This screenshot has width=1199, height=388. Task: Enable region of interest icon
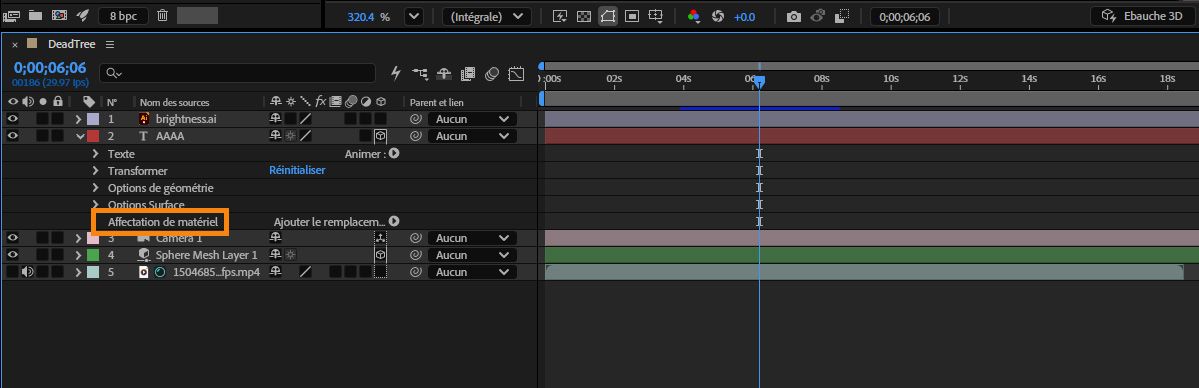click(x=632, y=16)
